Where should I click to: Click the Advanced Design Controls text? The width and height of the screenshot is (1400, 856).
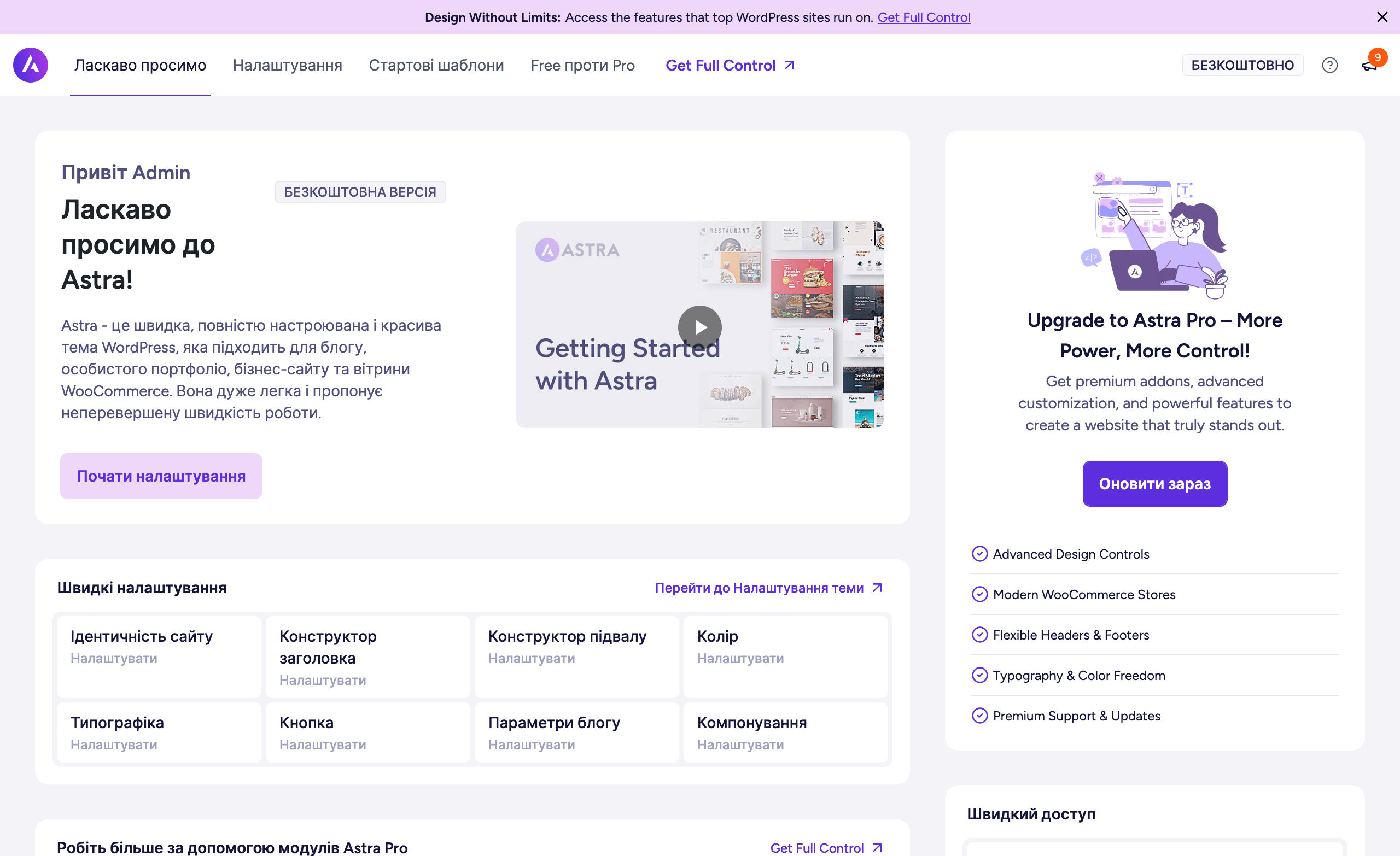pos(1070,554)
